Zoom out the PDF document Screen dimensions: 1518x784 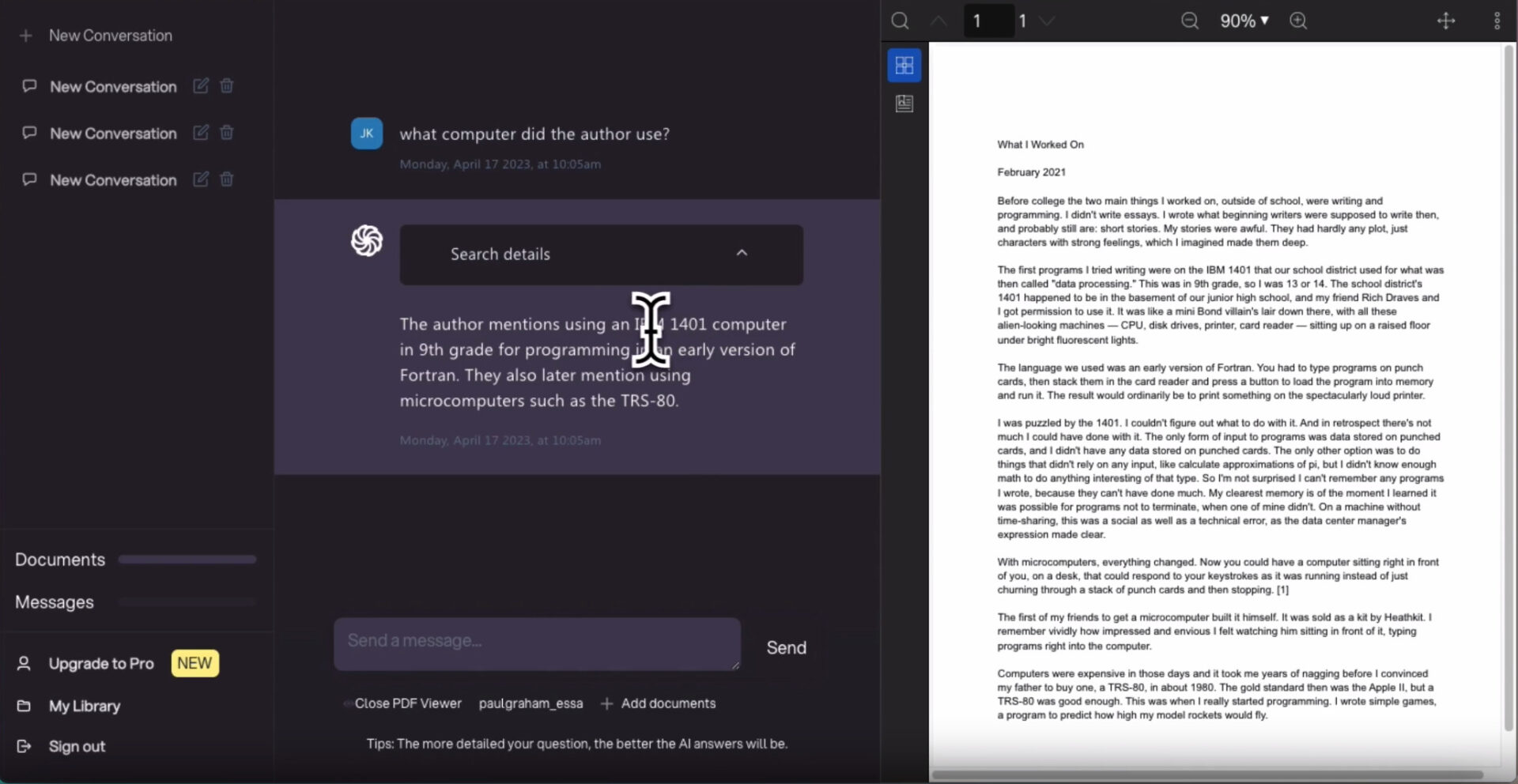click(x=1189, y=21)
